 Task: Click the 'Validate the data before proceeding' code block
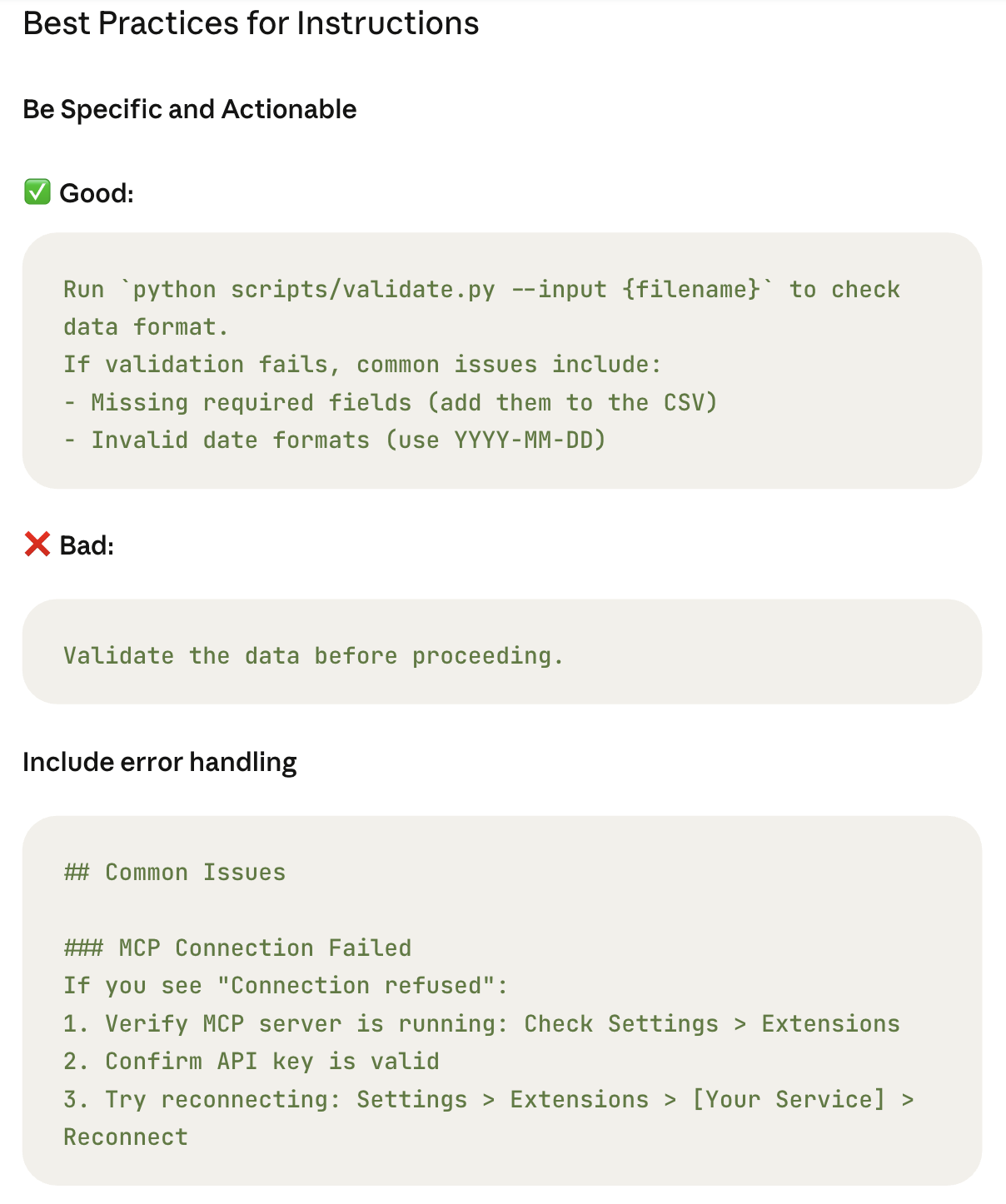[502, 652]
